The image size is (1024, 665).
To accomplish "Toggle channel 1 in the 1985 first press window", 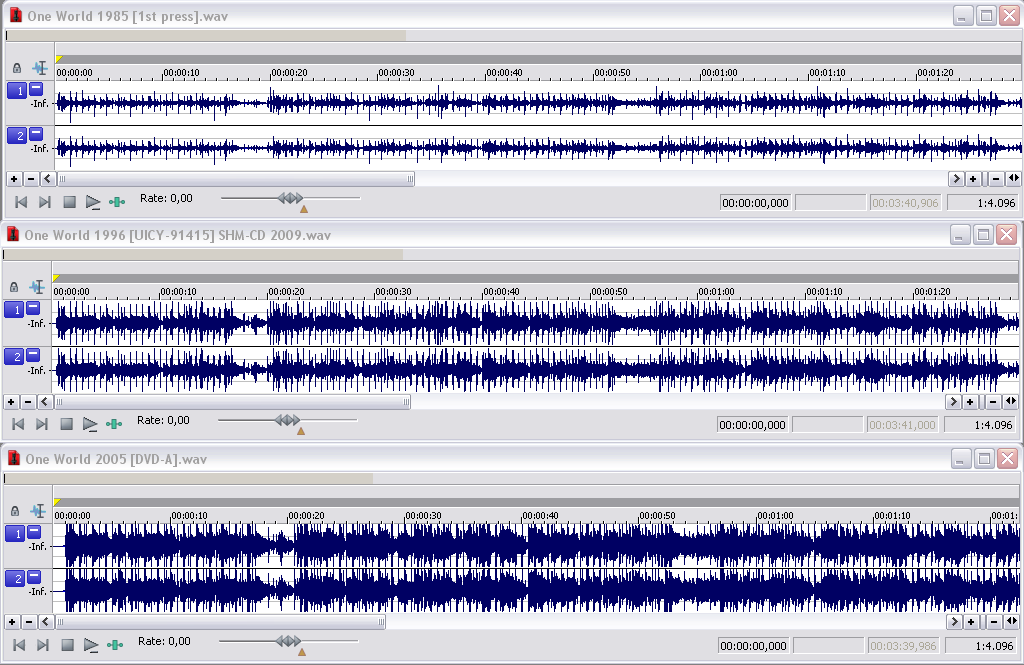I will click(x=17, y=90).
